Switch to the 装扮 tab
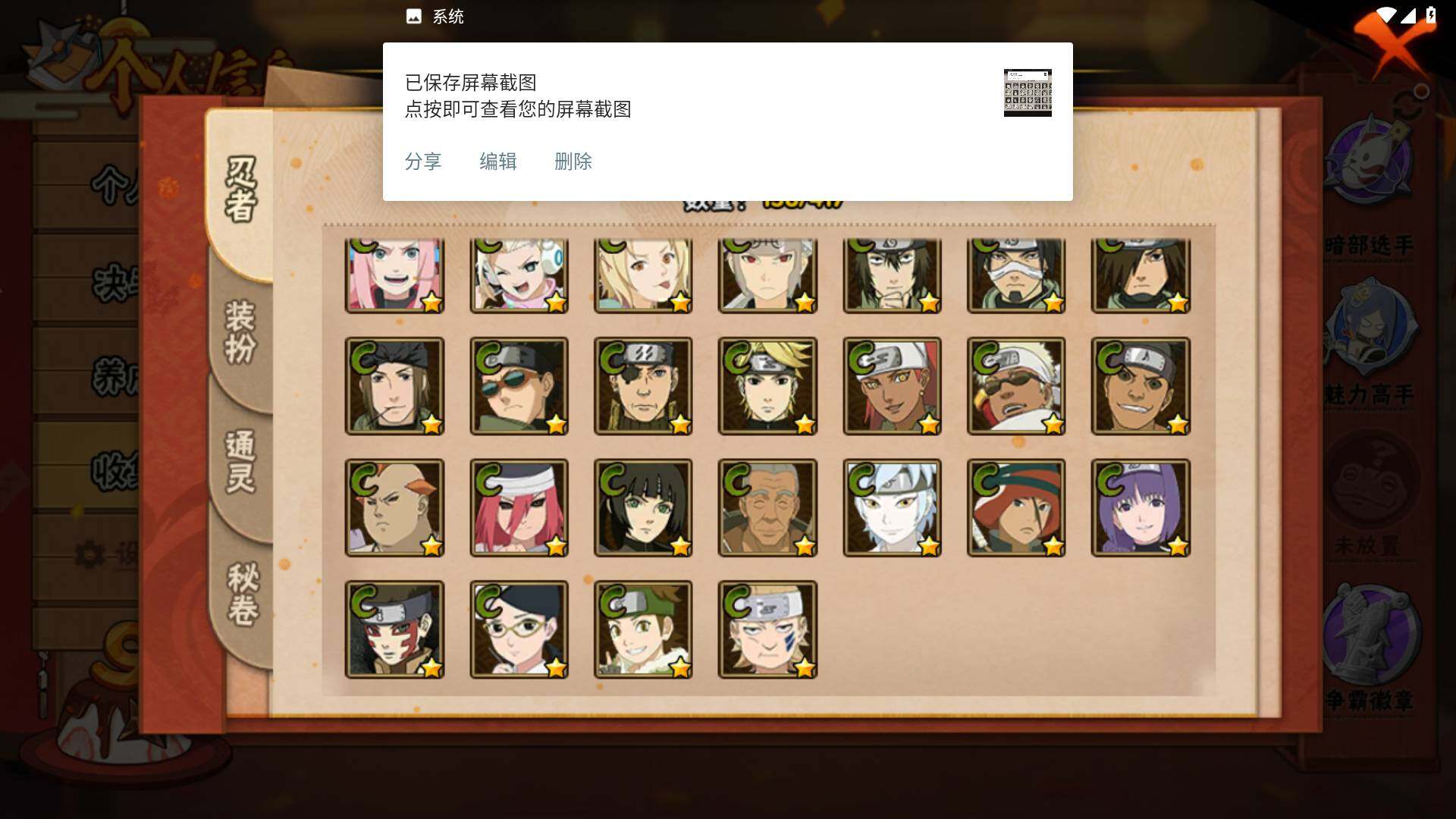This screenshot has width=1456, height=819. click(241, 332)
